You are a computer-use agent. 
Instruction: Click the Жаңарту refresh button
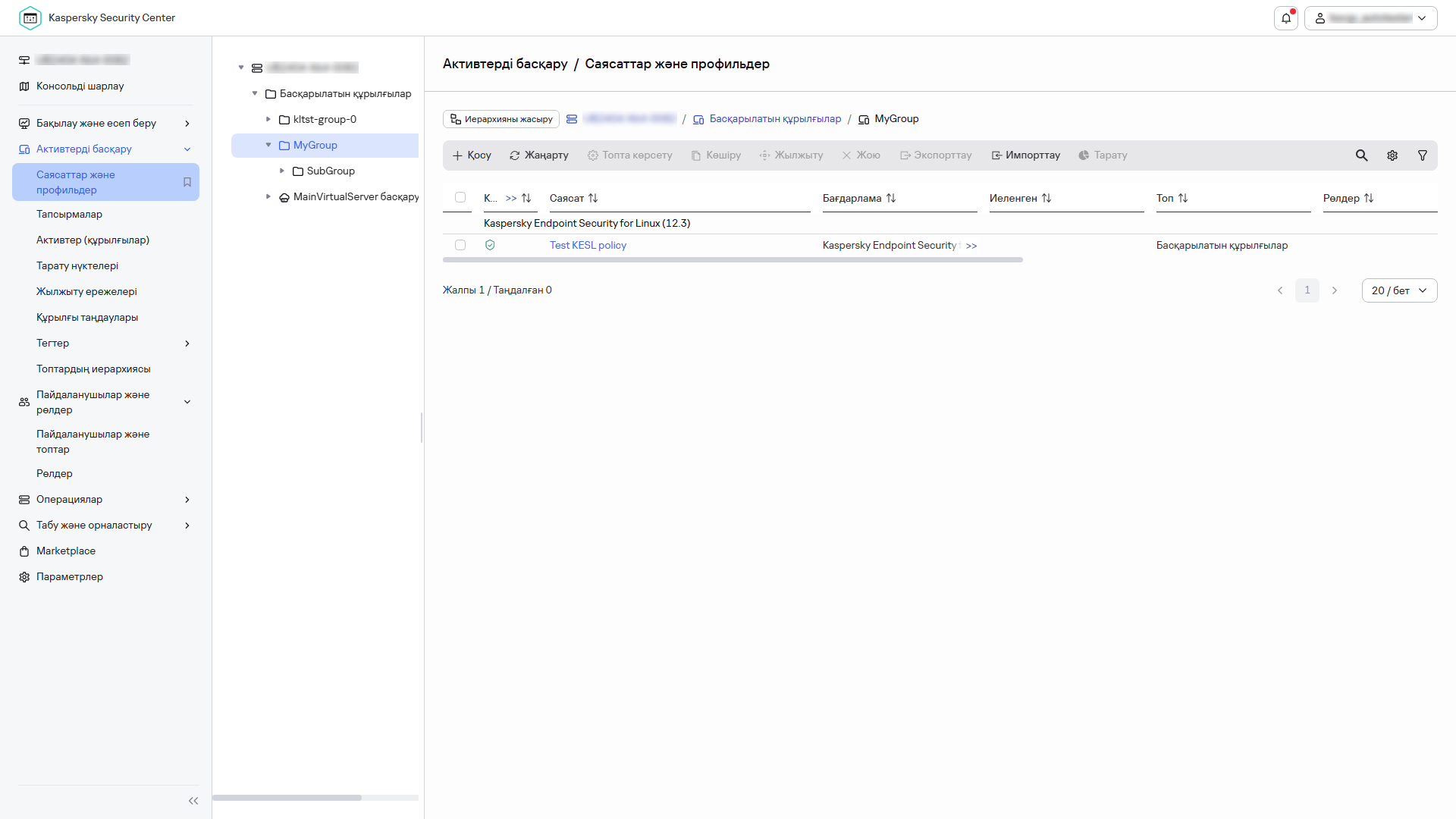[538, 155]
